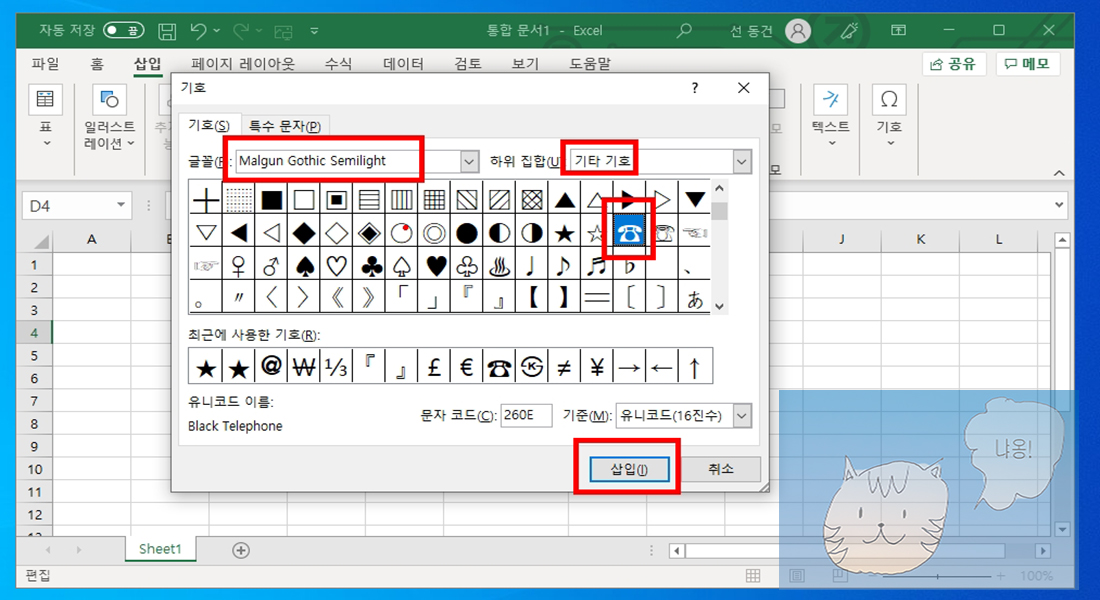The width and height of the screenshot is (1100, 600).
Task: Open the 글꼴 font dropdown arrow
Action: [x=469, y=161]
